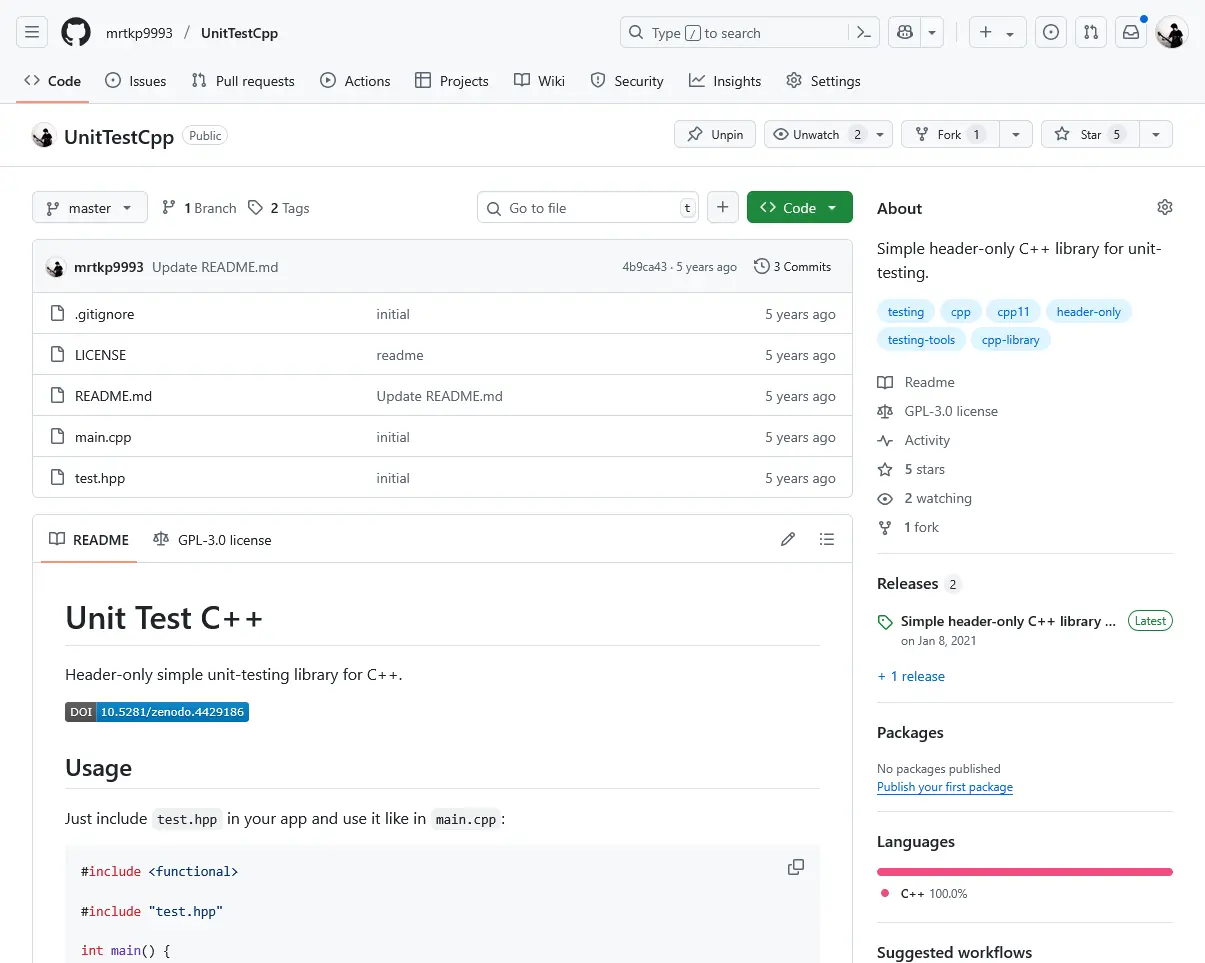
Task: Open the Actions tab
Action: click(x=355, y=81)
